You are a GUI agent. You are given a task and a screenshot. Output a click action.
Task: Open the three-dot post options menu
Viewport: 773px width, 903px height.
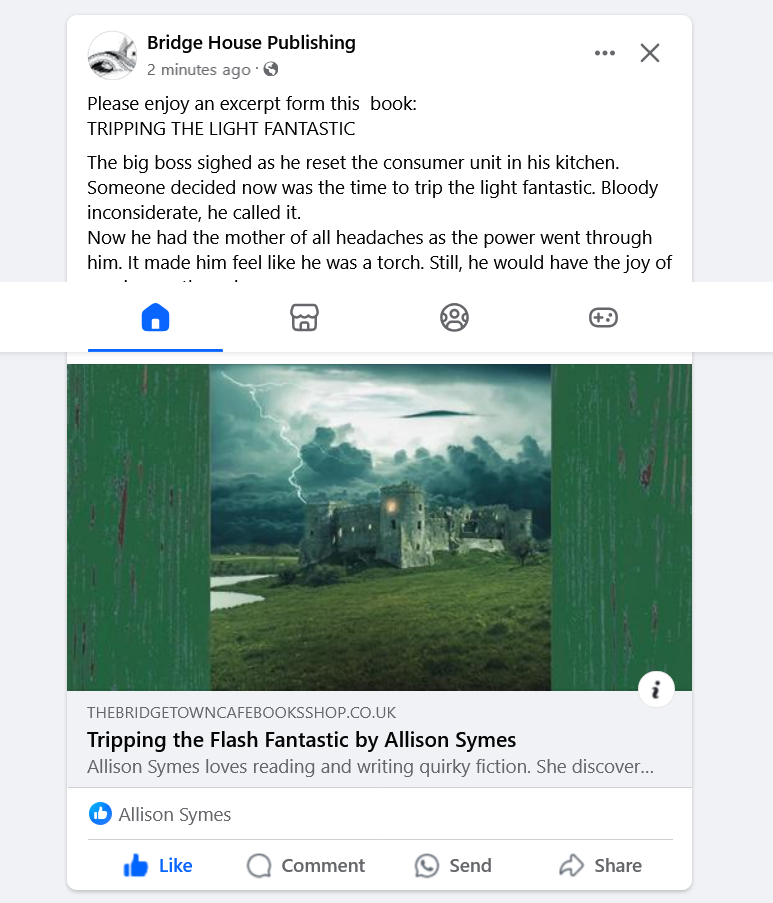[604, 53]
